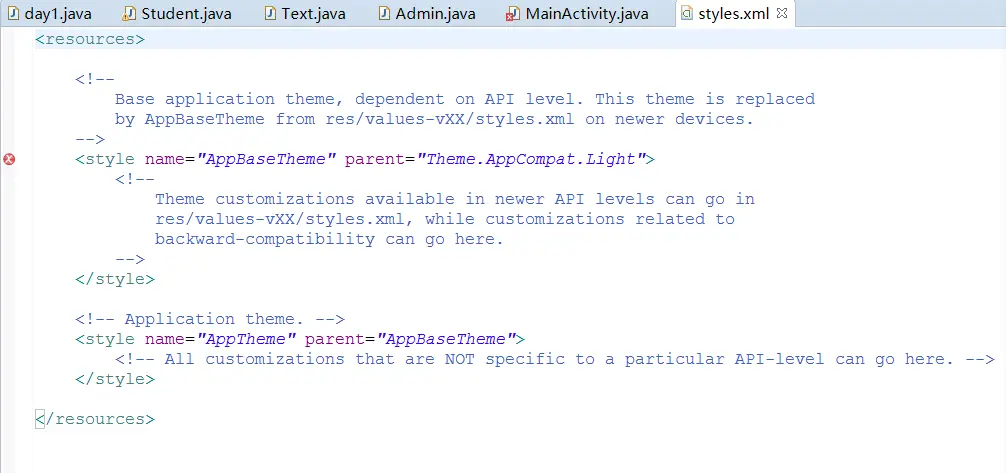Click the 'Base application theme' comment line
The width and height of the screenshot is (1006, 473).
tap(465, 99)
